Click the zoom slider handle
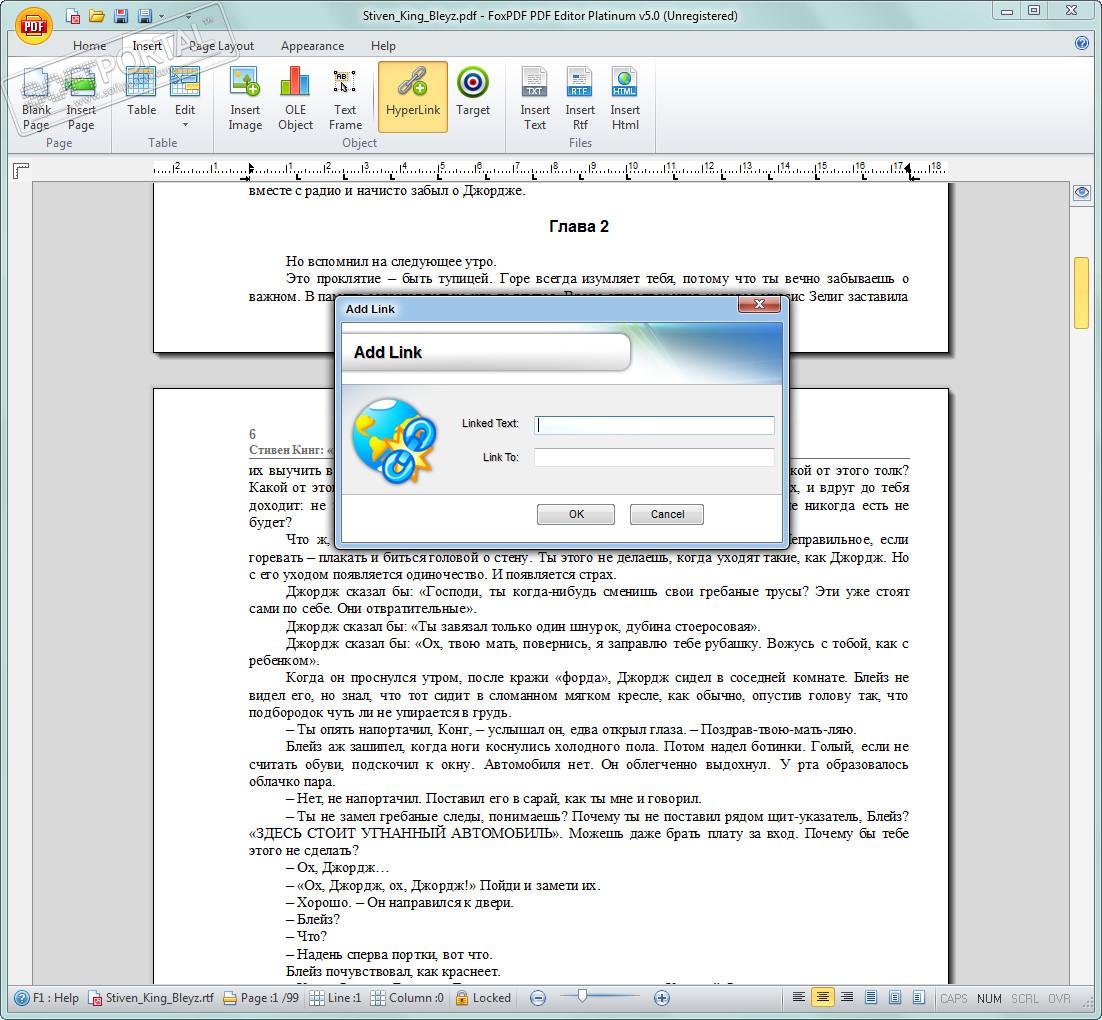Viewport: 1102px width, 1020px height. [581, 996]
